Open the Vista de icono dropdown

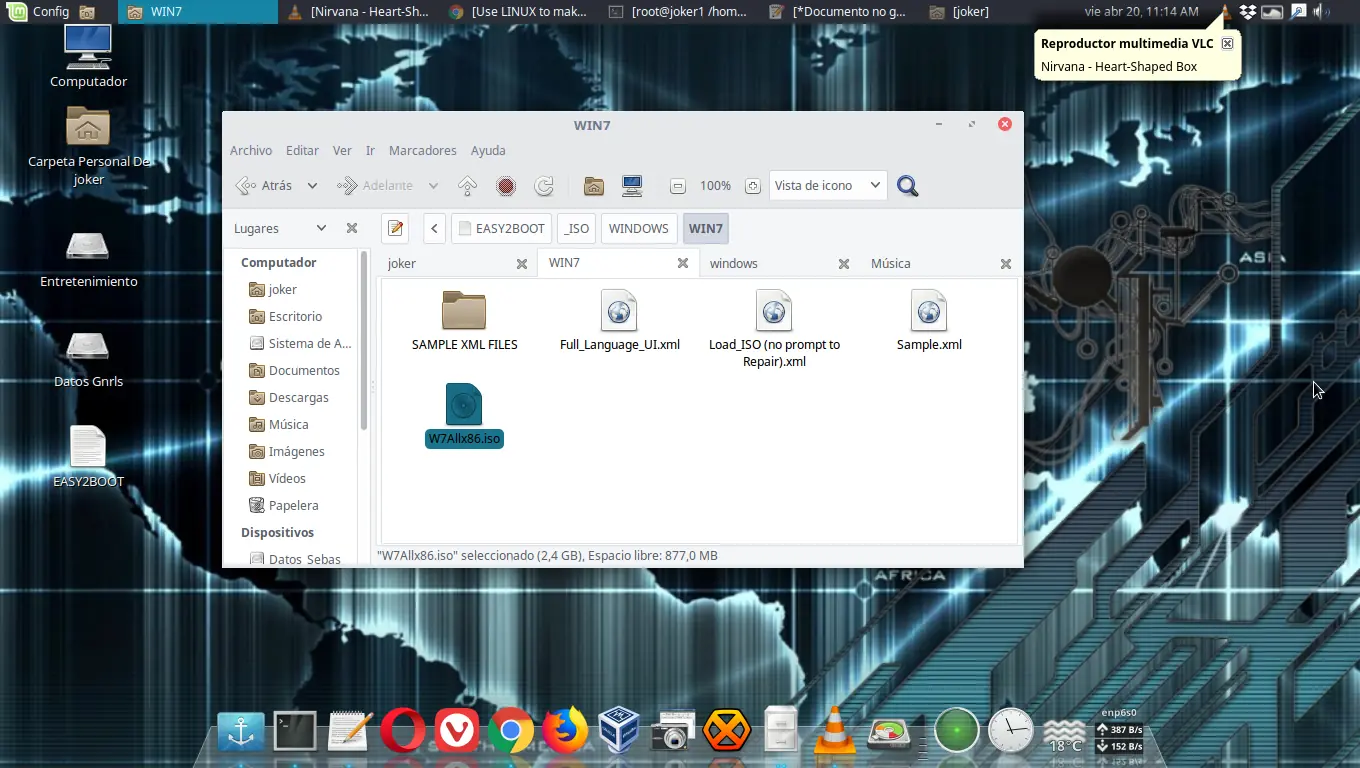[827, 186]
